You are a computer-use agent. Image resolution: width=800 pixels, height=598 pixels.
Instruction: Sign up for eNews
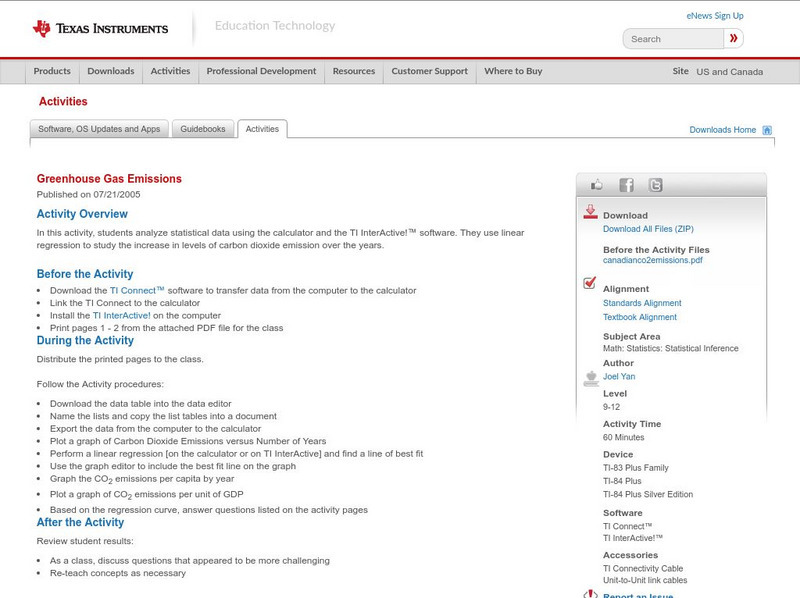[715, 15]
